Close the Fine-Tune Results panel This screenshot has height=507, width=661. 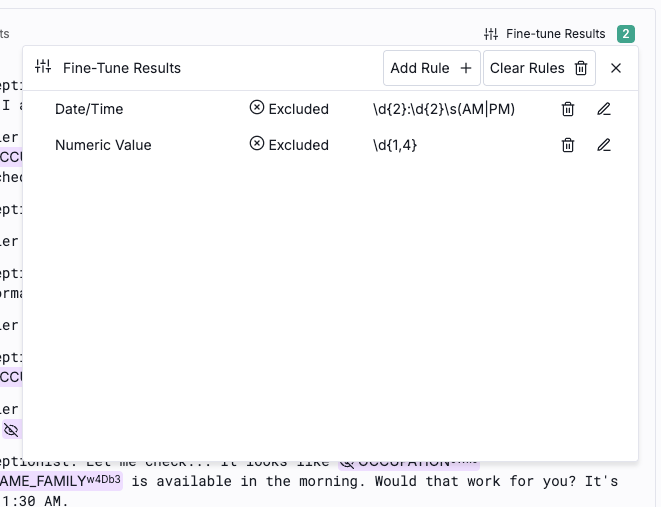(616, 68)
